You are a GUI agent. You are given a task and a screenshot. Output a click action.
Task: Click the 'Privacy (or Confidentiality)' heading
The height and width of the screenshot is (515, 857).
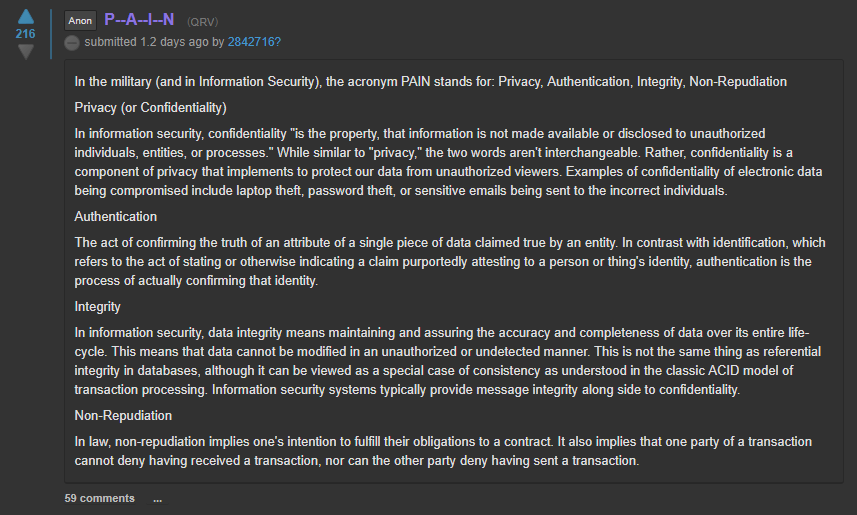(150, 108)
